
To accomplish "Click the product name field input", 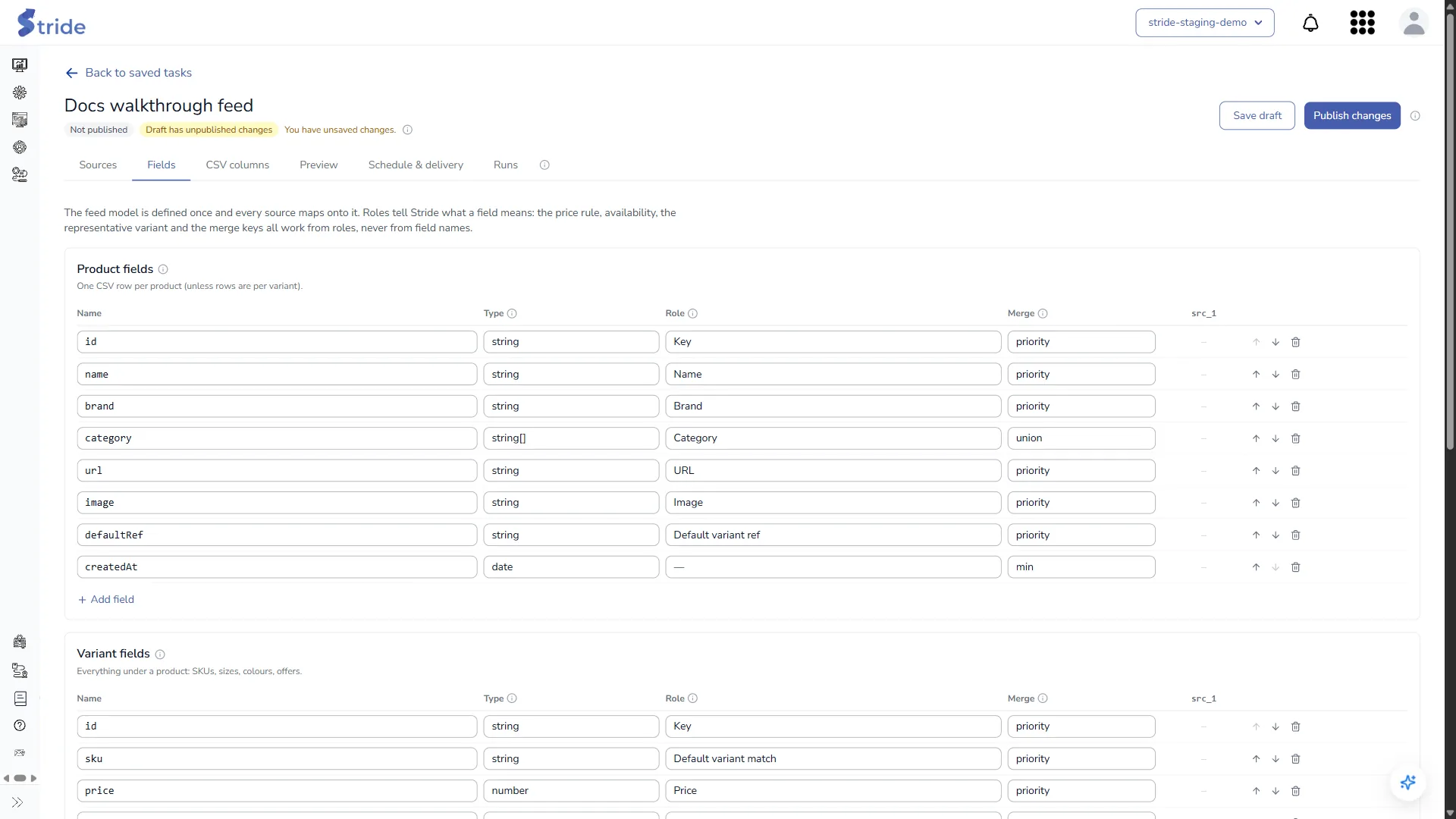I will [277, 375].
